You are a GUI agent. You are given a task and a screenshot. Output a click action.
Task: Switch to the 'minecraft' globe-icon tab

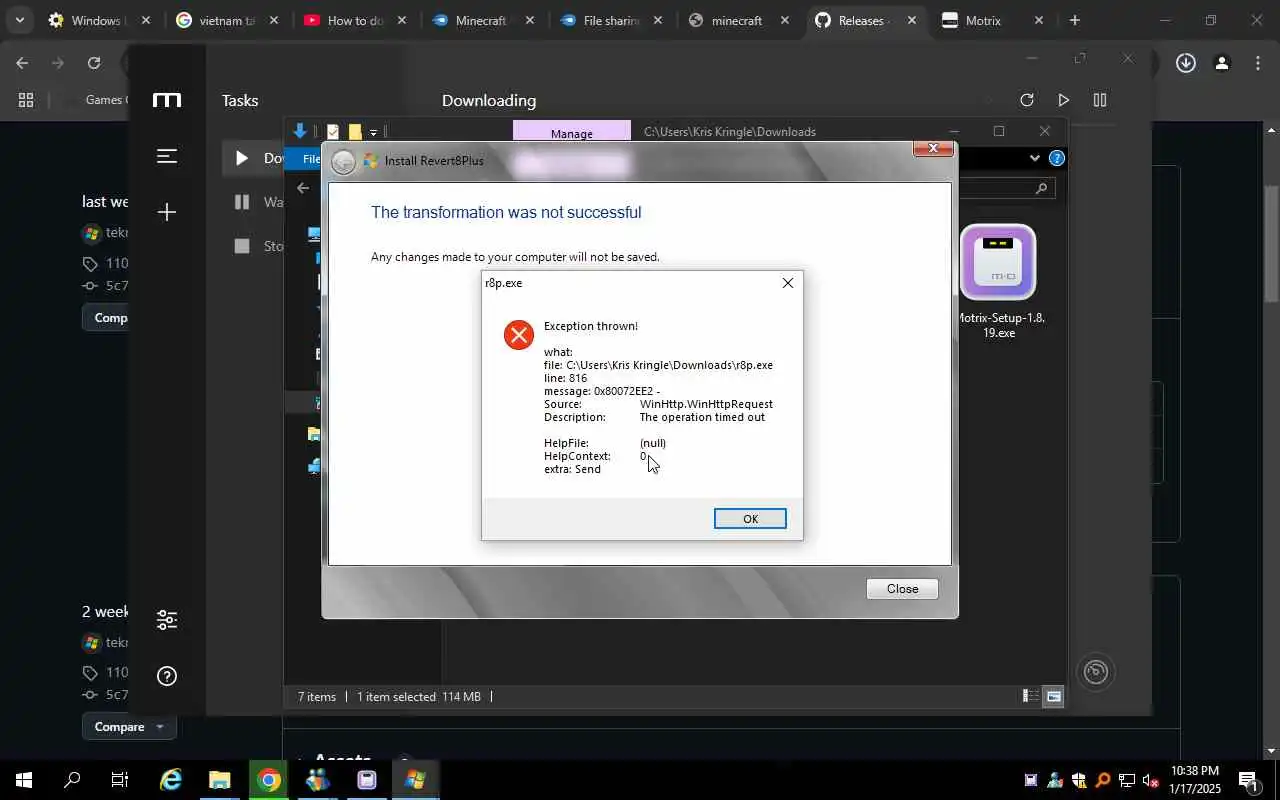click(738, 20)
